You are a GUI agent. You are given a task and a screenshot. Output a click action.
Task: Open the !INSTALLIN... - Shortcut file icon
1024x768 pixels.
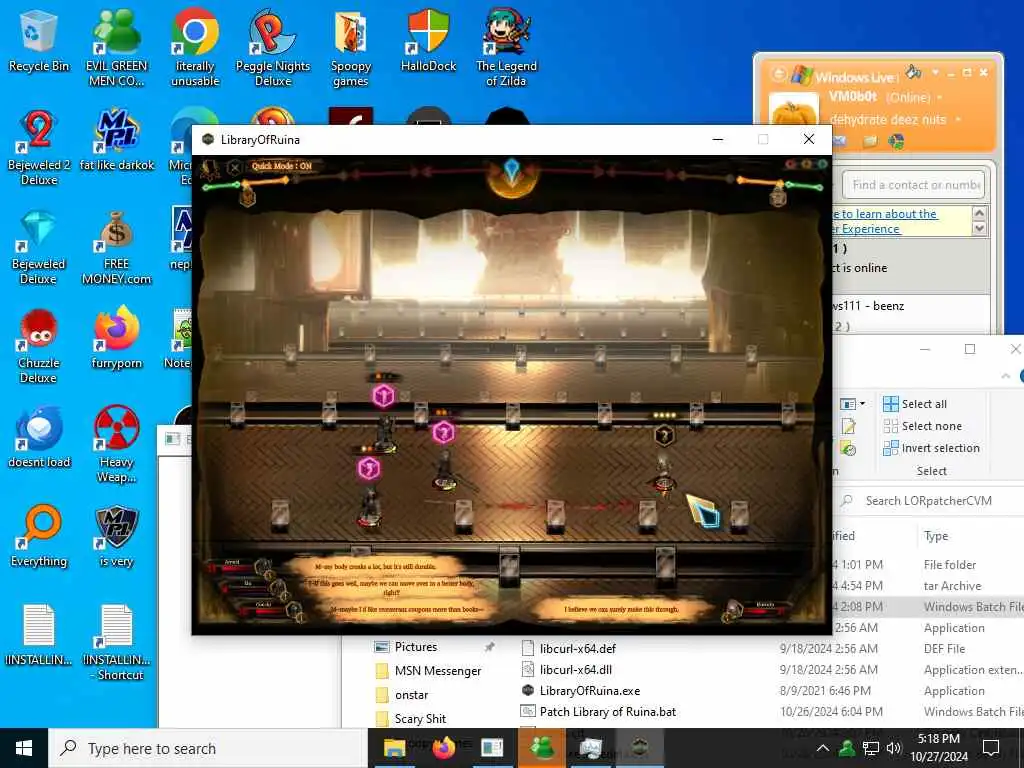[117, 643]
